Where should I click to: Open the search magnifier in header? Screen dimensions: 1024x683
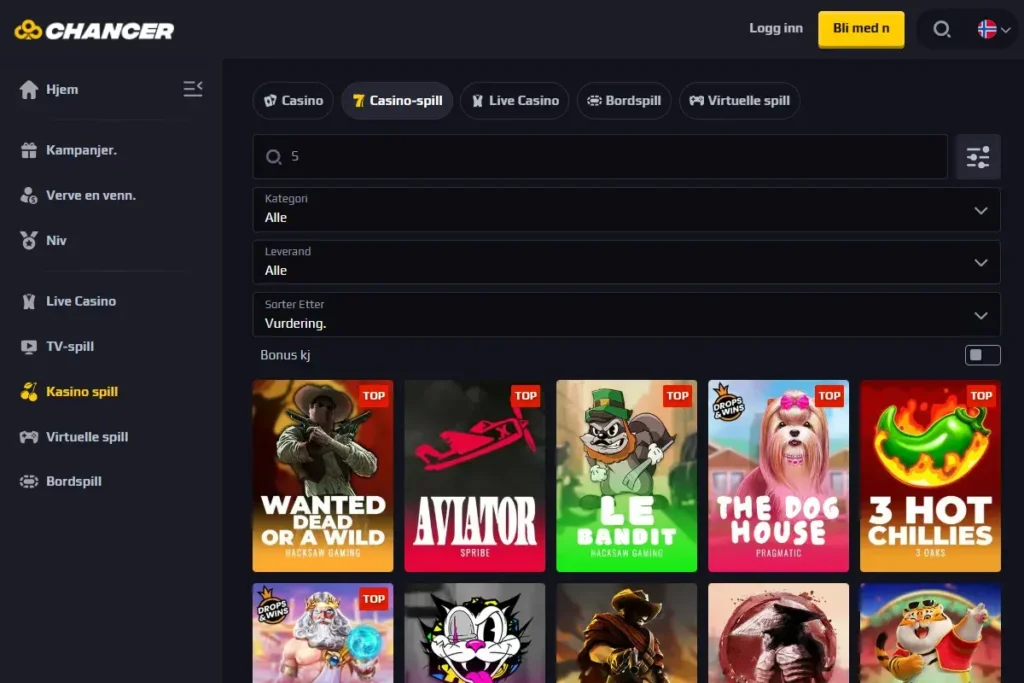[x=941, y=29]
